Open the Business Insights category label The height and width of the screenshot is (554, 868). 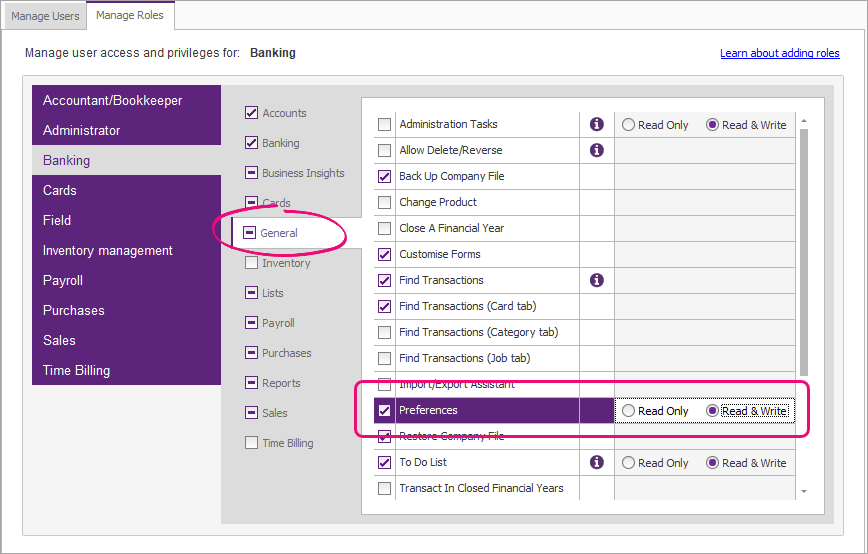click(303, 173)
